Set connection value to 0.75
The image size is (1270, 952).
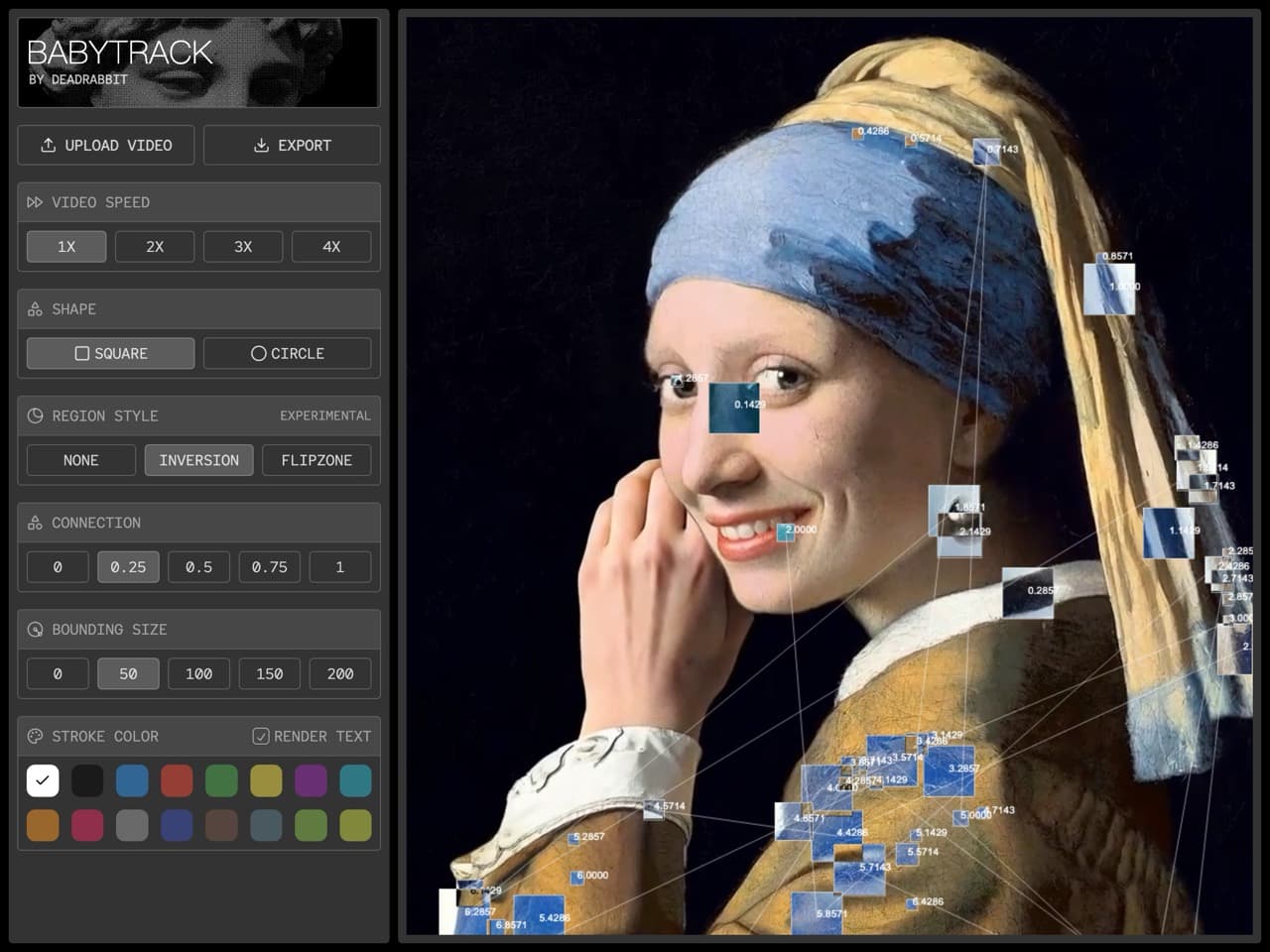(269, 567)
